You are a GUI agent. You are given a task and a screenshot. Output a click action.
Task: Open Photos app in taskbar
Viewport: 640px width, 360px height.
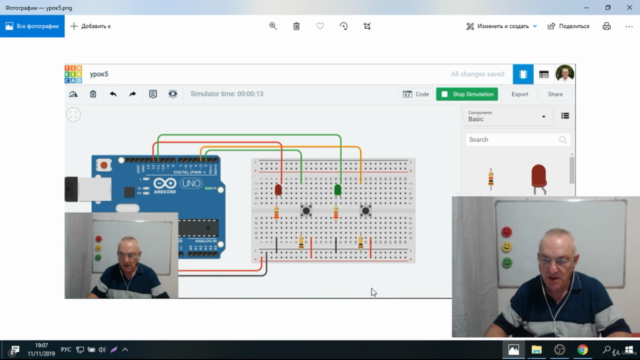pyautogui.click(x=513, y=350)
